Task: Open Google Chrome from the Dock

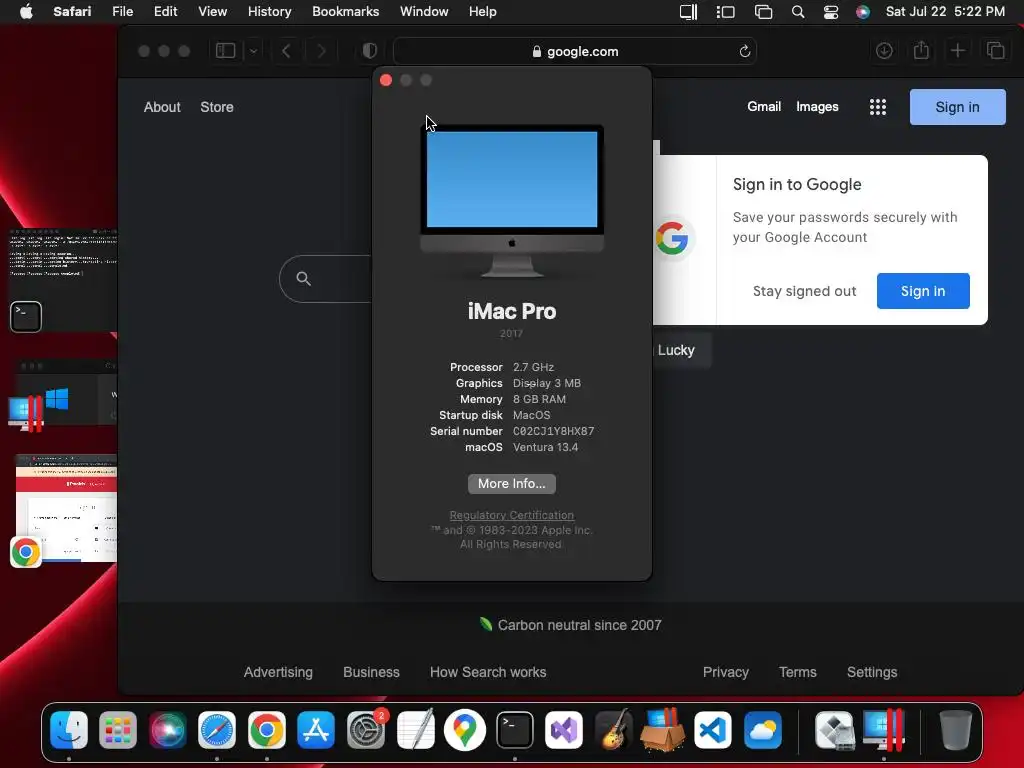Action: tap(266, 729)
